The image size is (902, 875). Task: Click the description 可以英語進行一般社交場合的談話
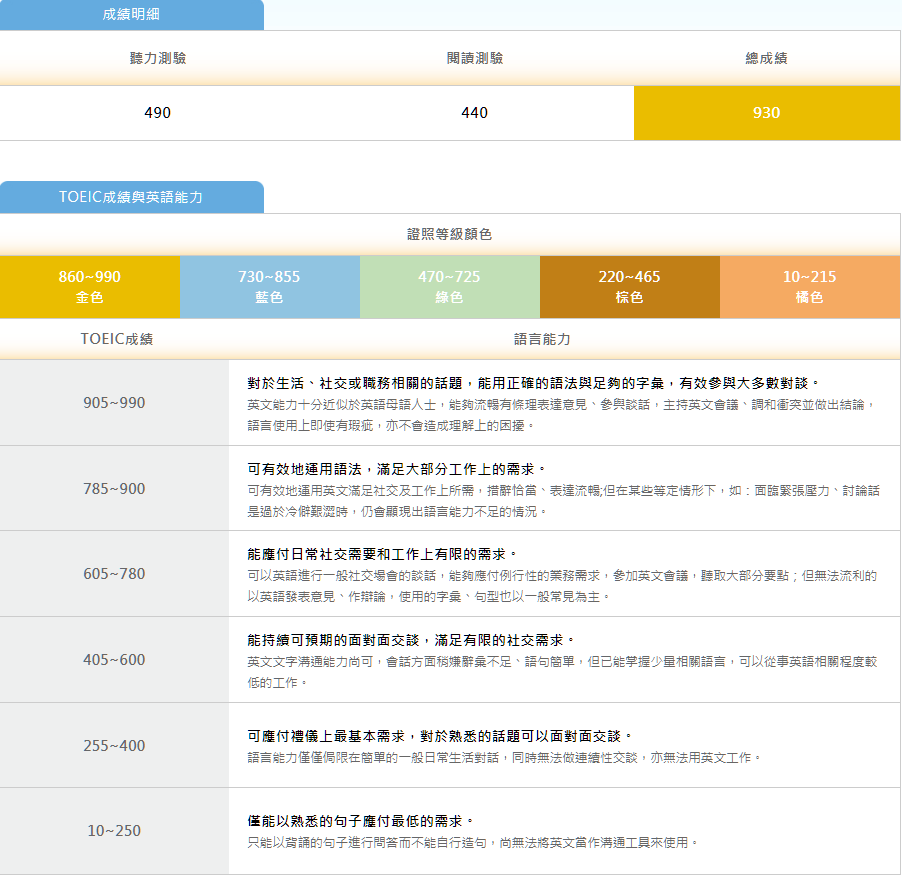[x=562, y=586]
